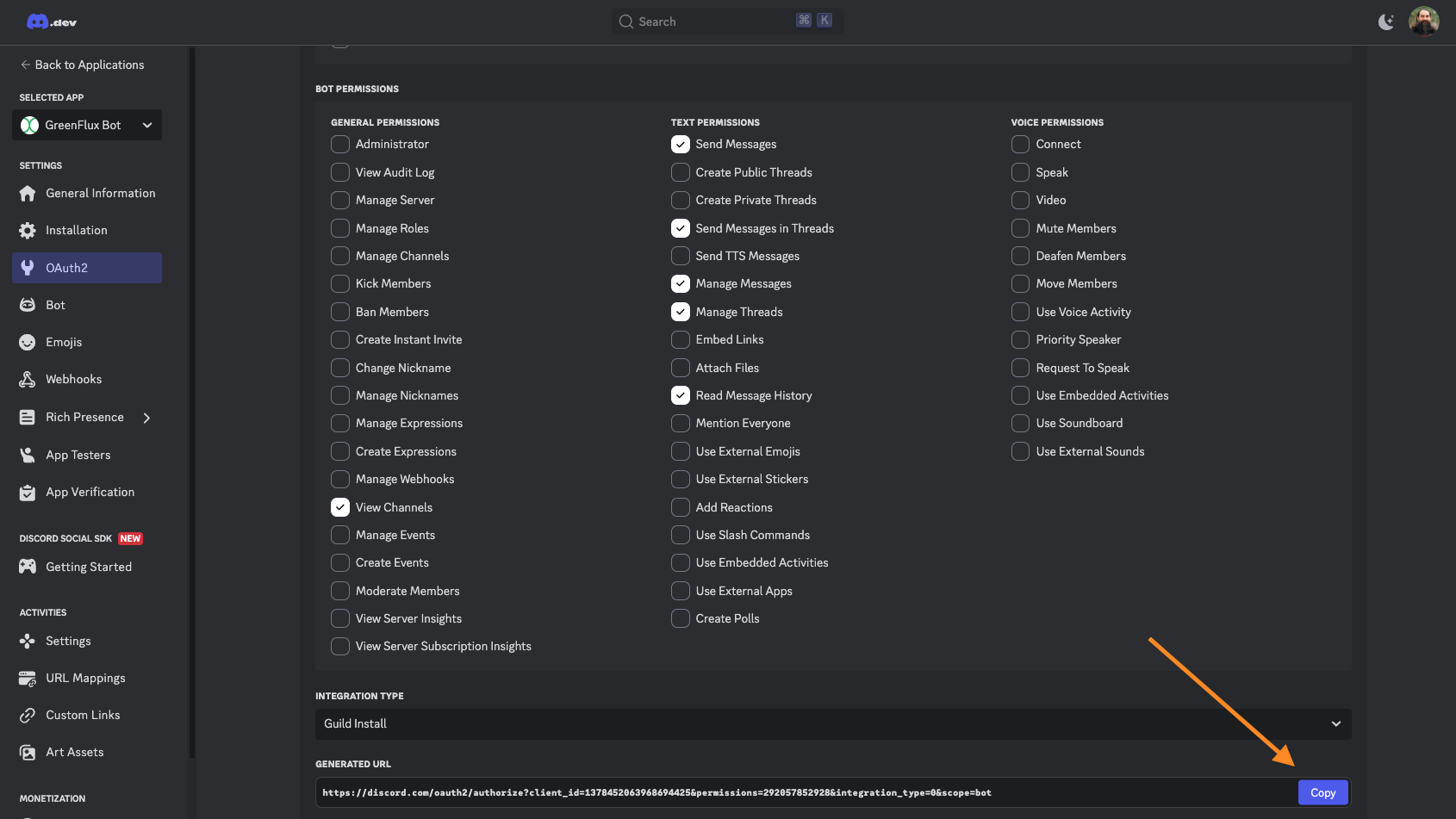This screenshot has height=819, width=1456.
Task: Click the Webhooks icon in sidebar
Action: point(28,379)
